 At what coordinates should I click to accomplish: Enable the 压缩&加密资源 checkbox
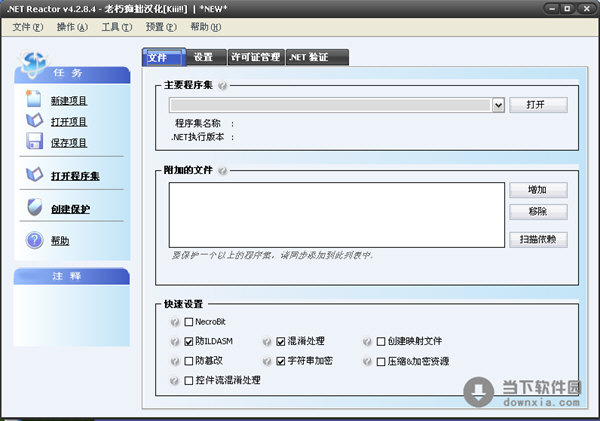point(381,361)
